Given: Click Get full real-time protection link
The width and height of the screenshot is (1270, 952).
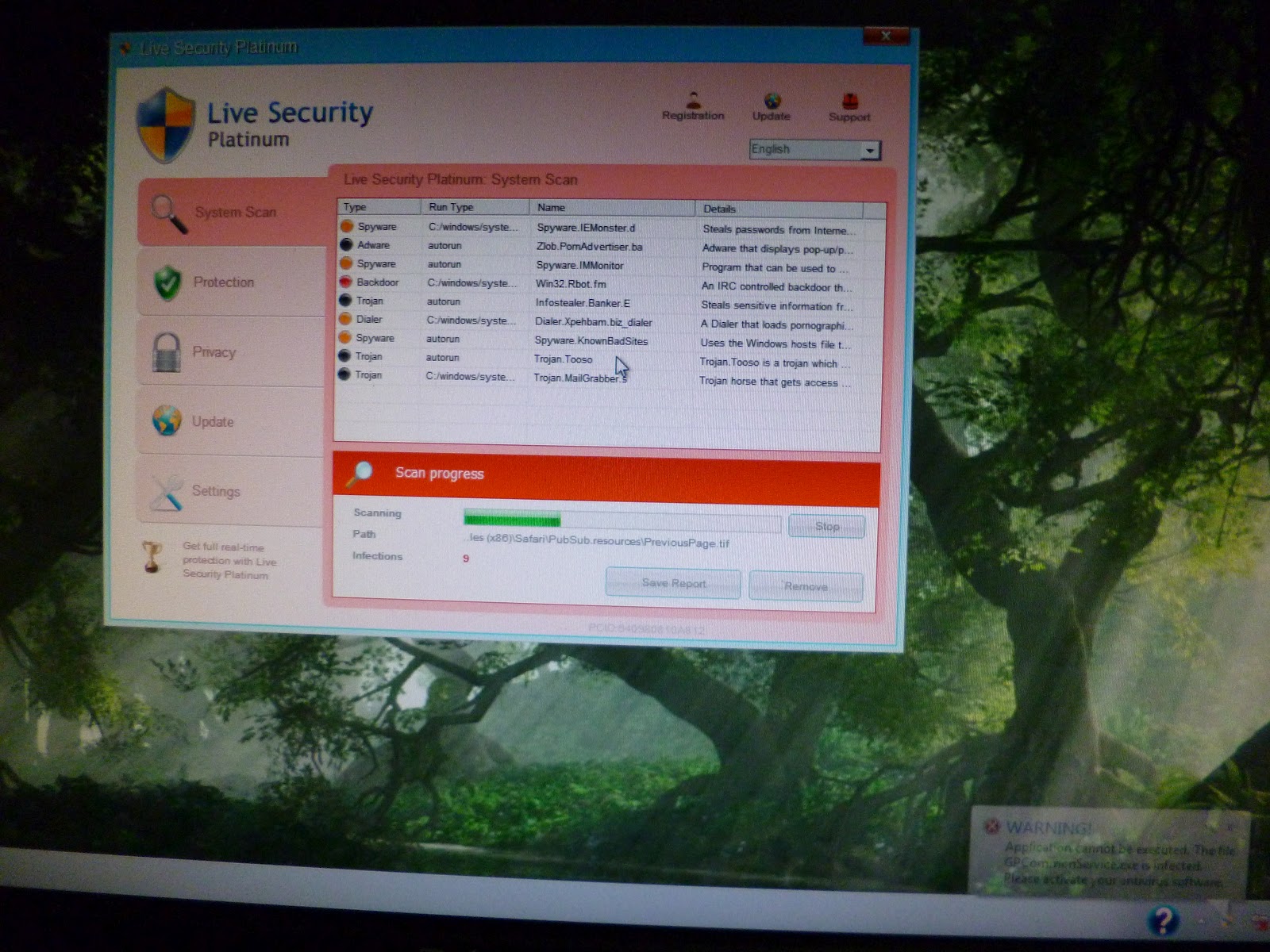Looking at the screenshot, I should [229, 561].
